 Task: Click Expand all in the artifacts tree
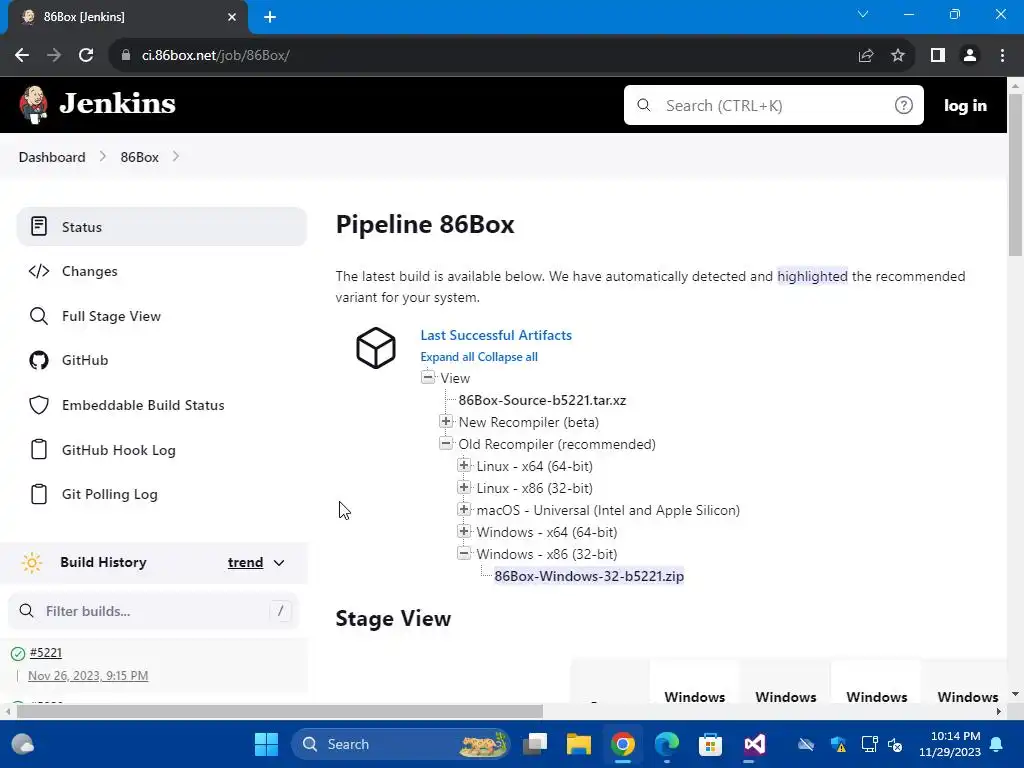[x=447, y=357]
